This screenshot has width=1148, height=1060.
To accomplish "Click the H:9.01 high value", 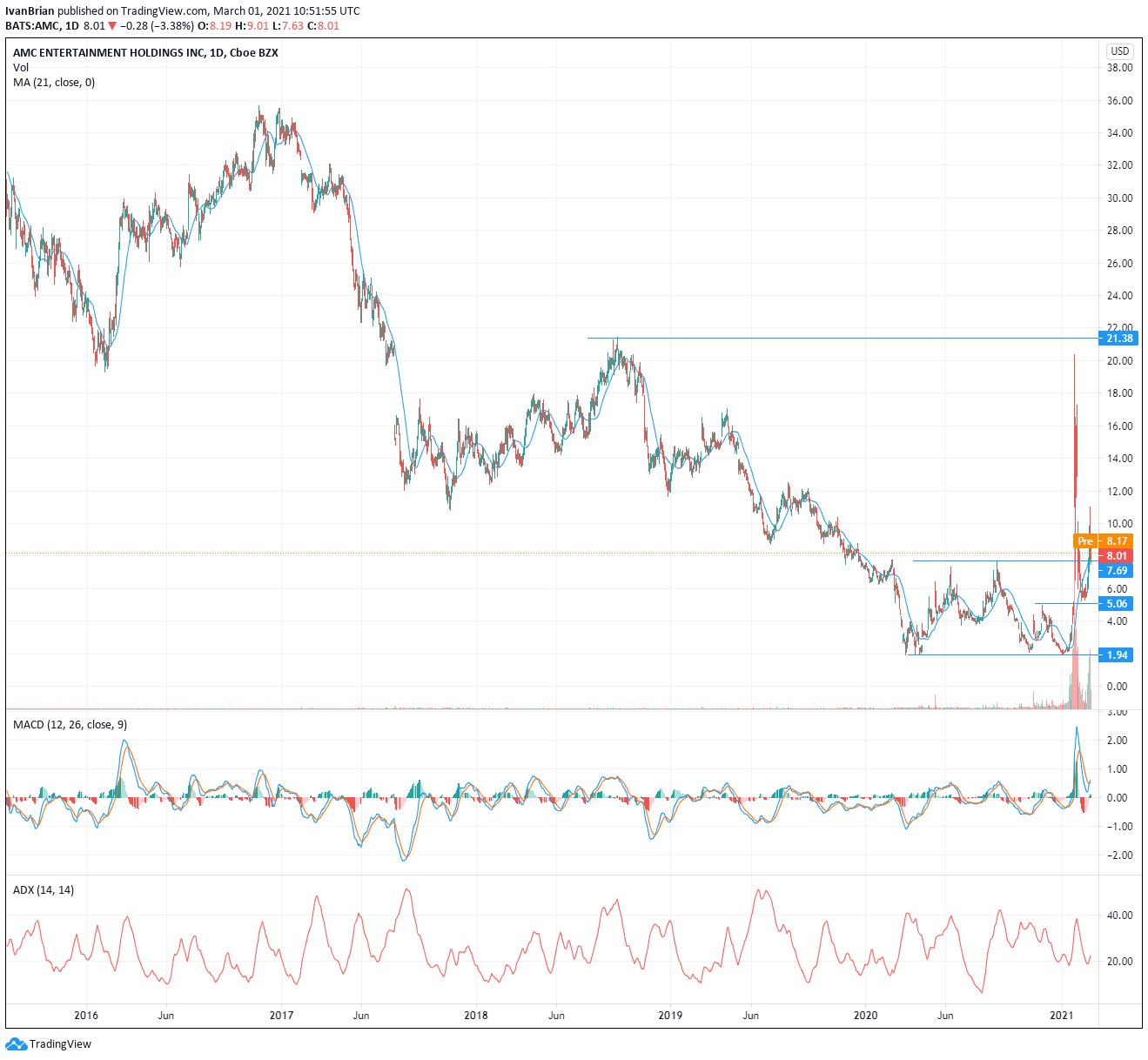I will tap(252, 26).
